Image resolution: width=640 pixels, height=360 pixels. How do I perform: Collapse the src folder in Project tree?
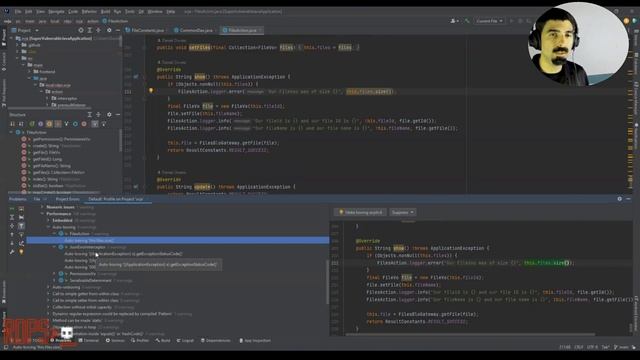click(18, 58)
